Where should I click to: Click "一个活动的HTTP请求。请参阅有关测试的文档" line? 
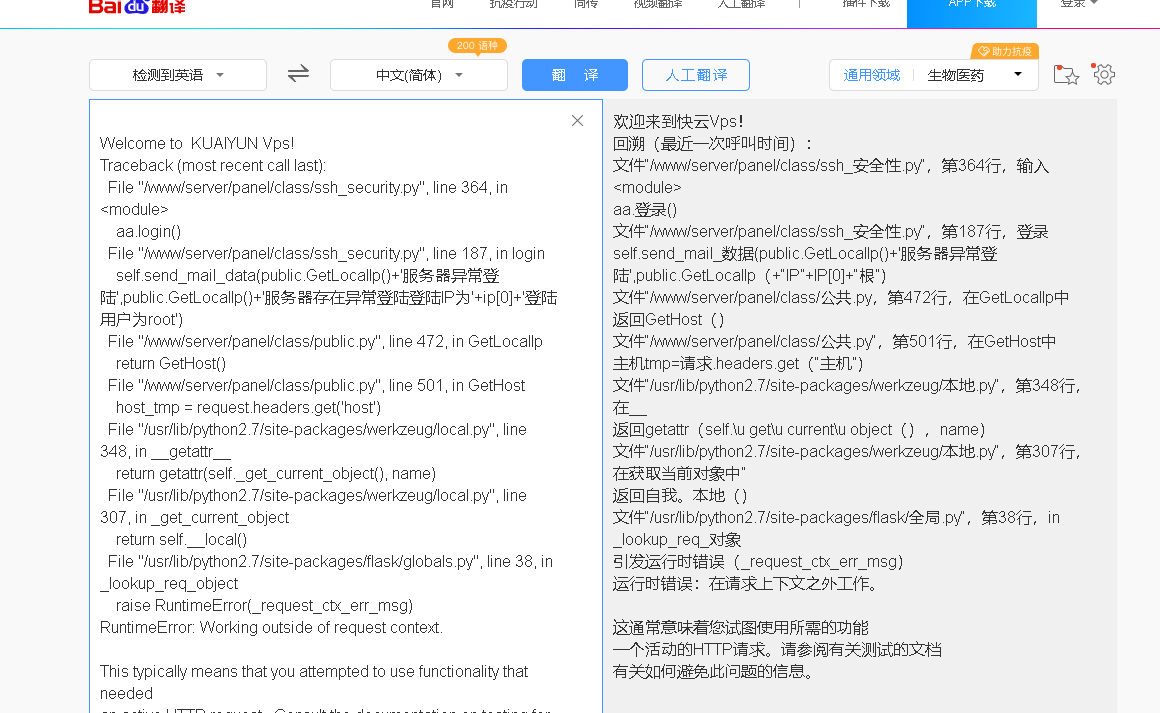778,649
